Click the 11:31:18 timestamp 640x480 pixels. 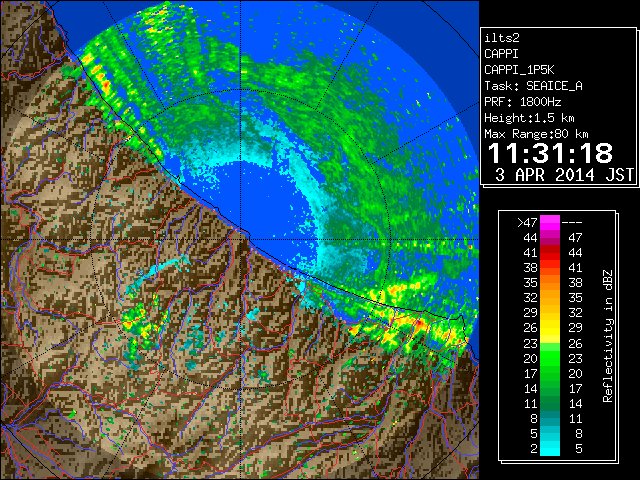[551, 153]
